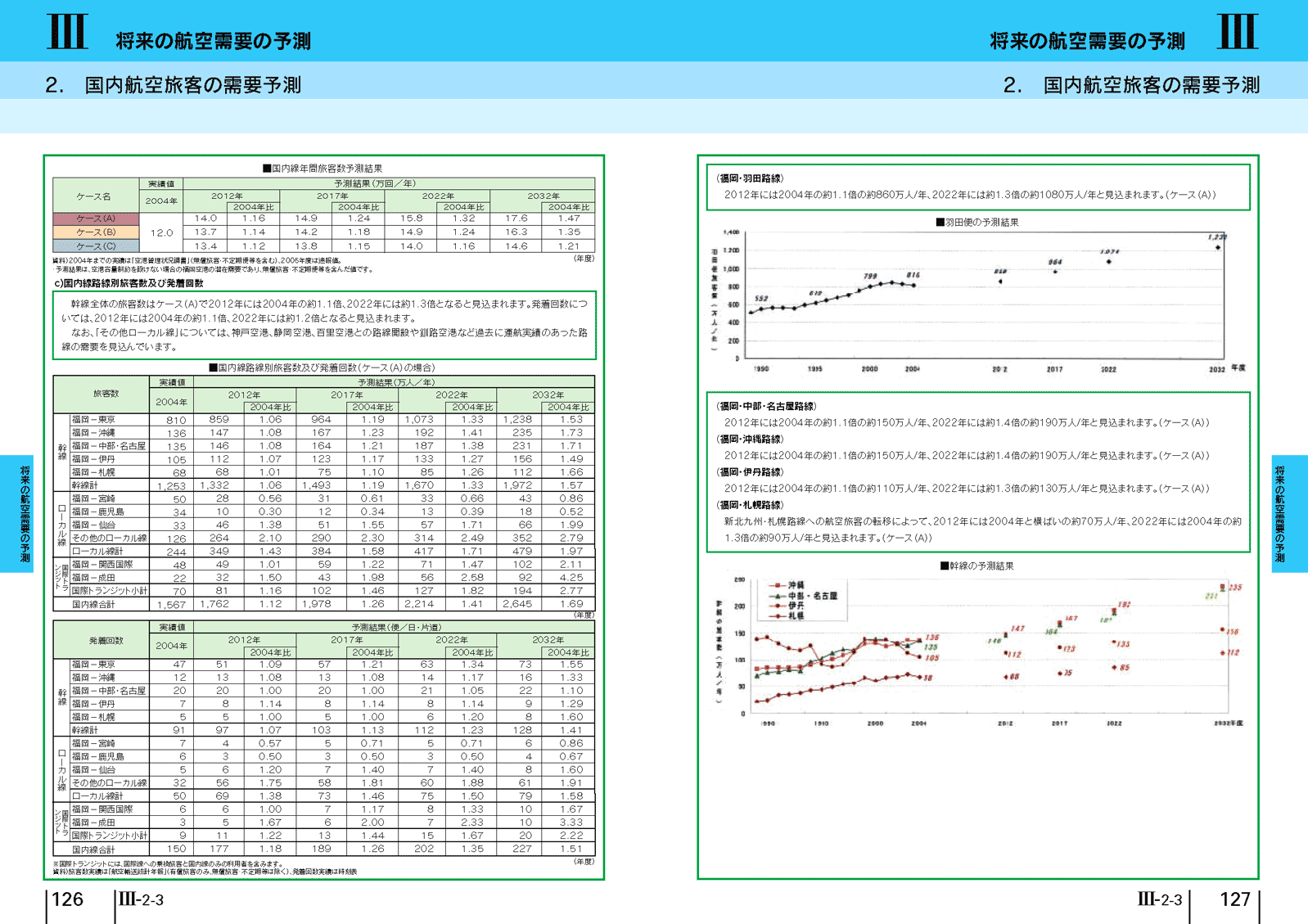This screenshot has height=924, width=1308.
Task: Click the 発着回数 table header cell
Action: (101, 640)
